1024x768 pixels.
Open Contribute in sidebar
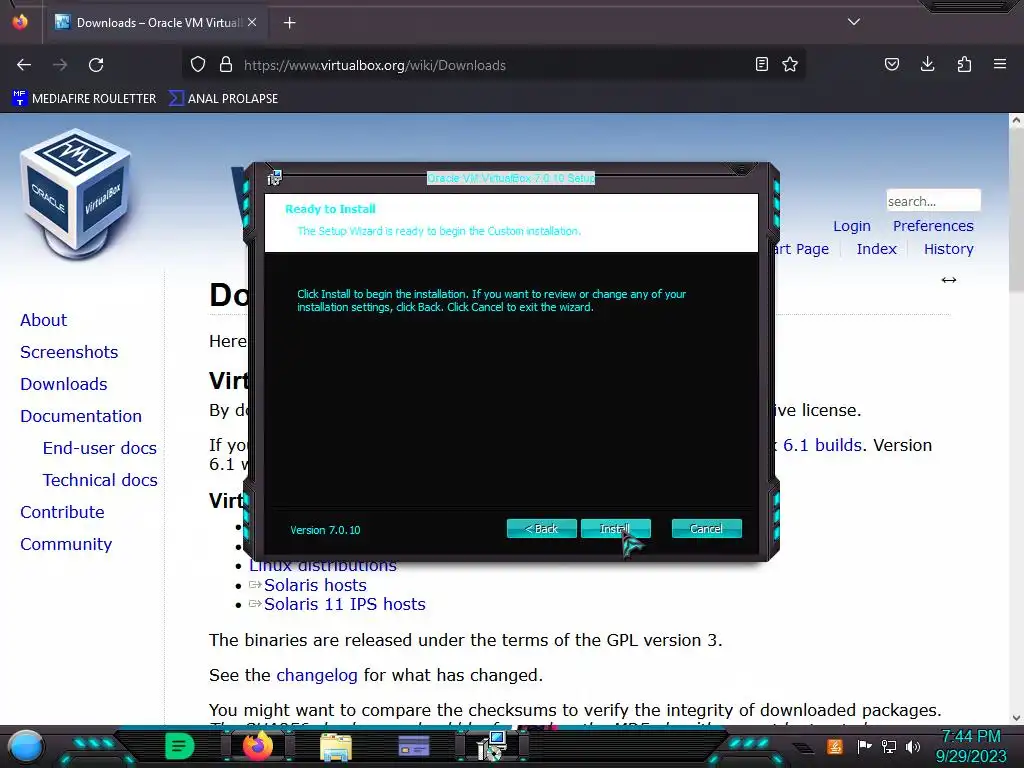pyautogui.click(x=62, y=512)
